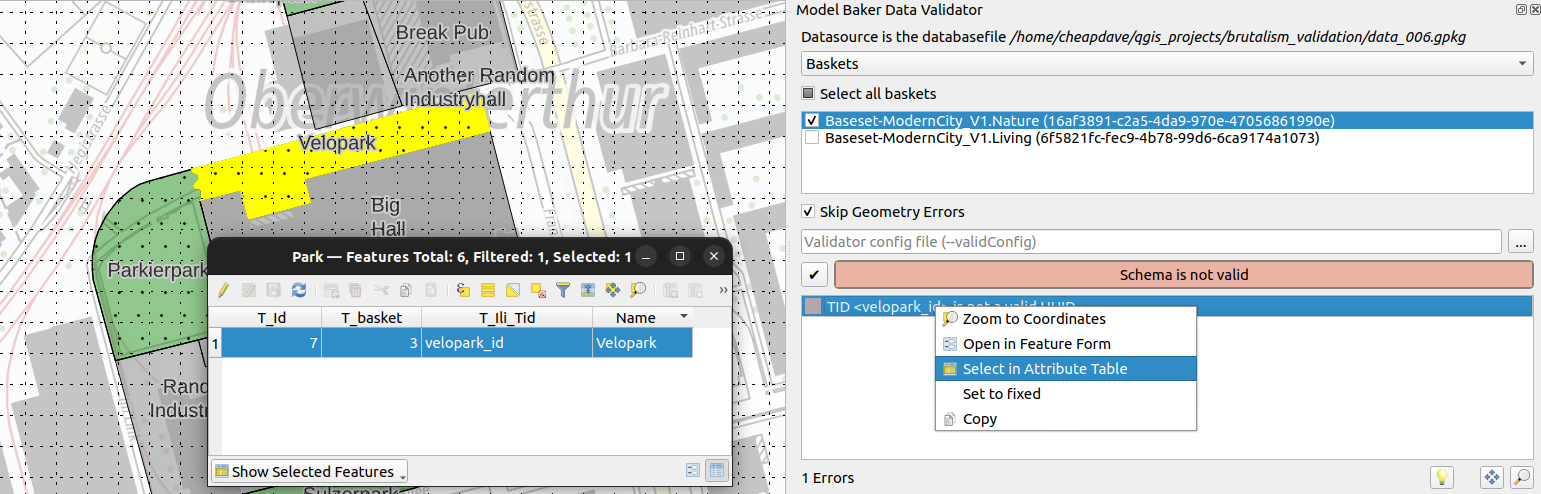
Task: Click the filter funnel icon
Action: tap(563, 290)
